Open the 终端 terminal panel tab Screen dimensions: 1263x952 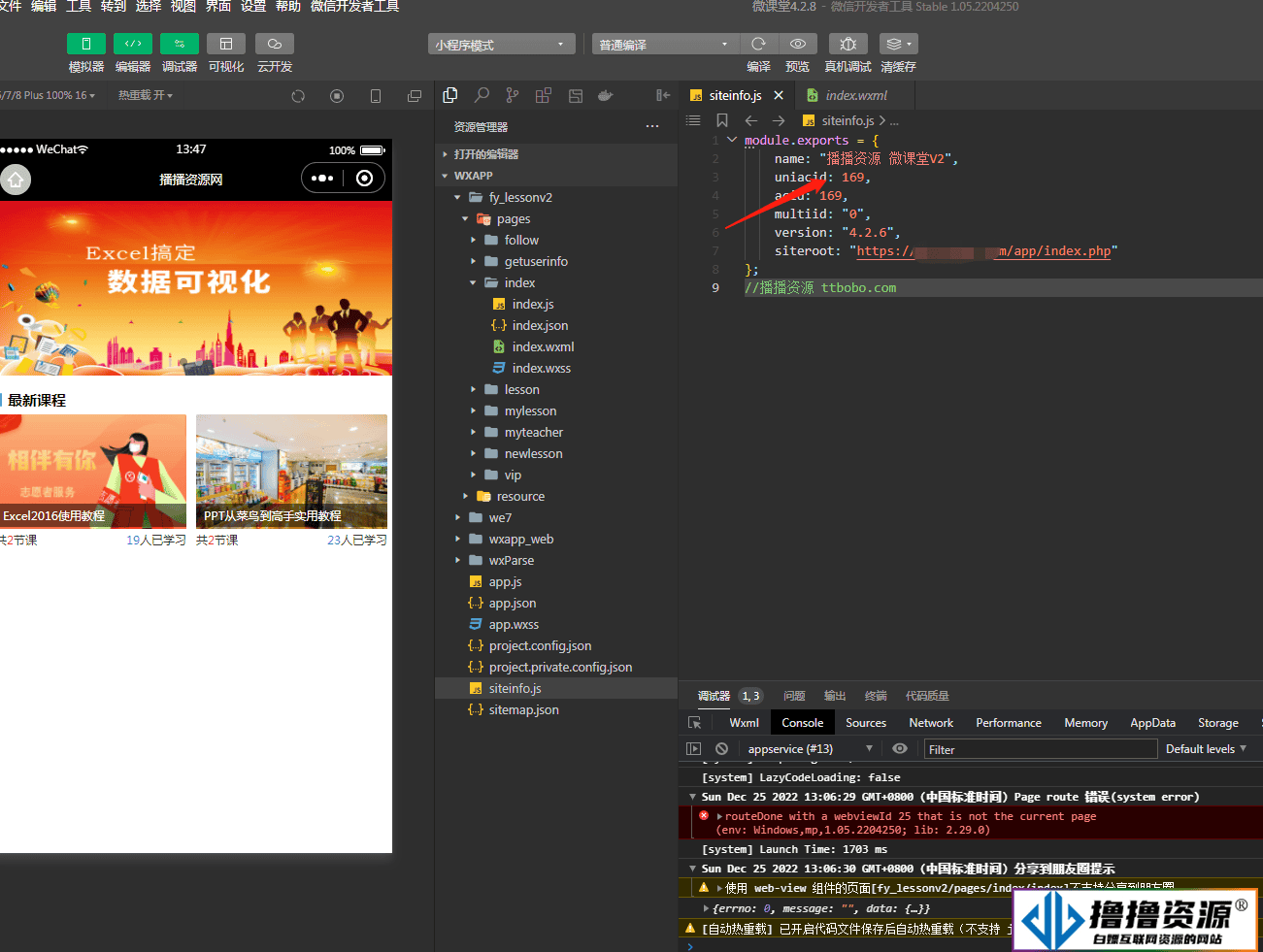click(876, 696)
